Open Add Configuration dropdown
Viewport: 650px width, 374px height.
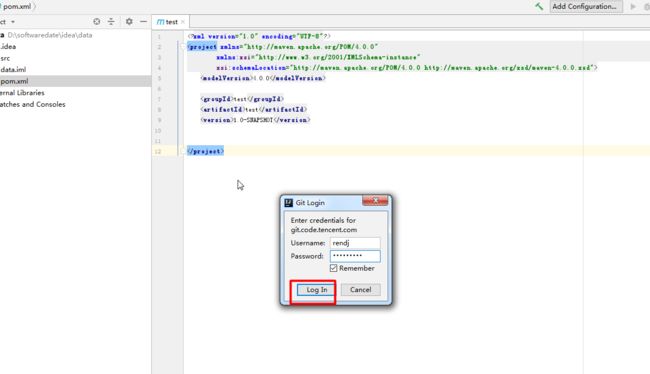586,6
